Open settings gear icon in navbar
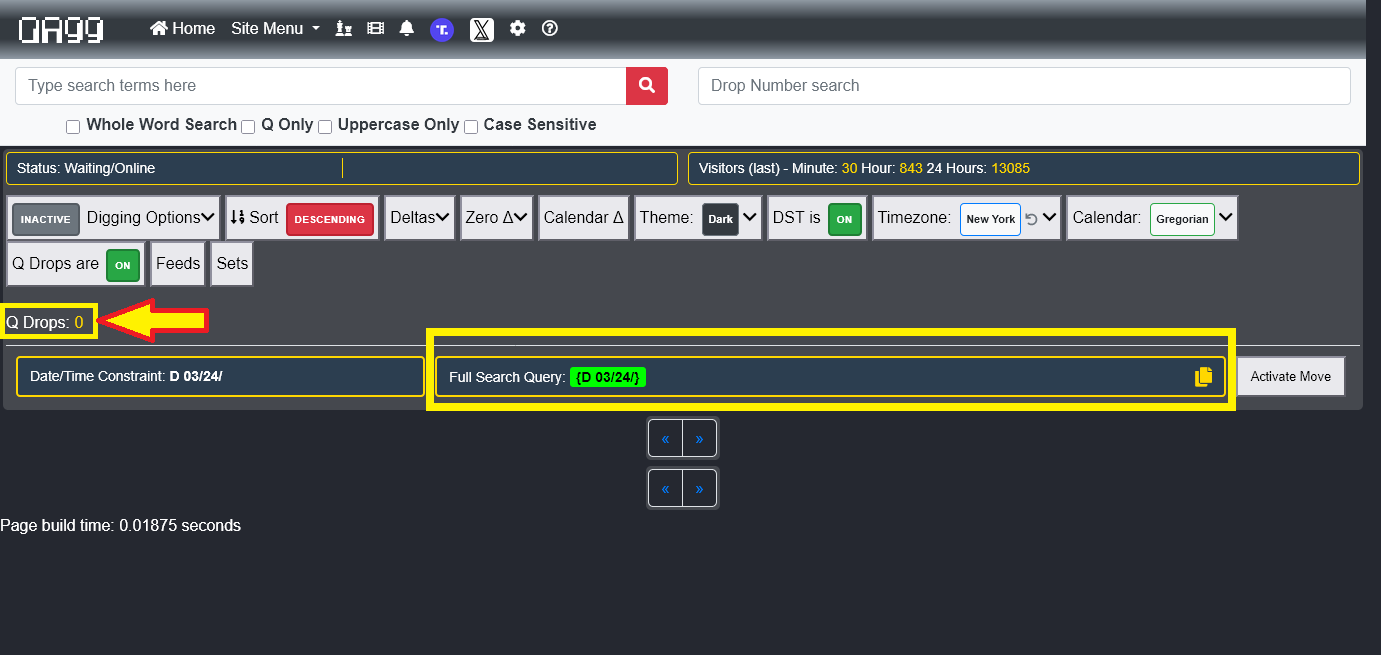Screen dimensions: 1381x655 pyautogui.click(x=517, y=29)
